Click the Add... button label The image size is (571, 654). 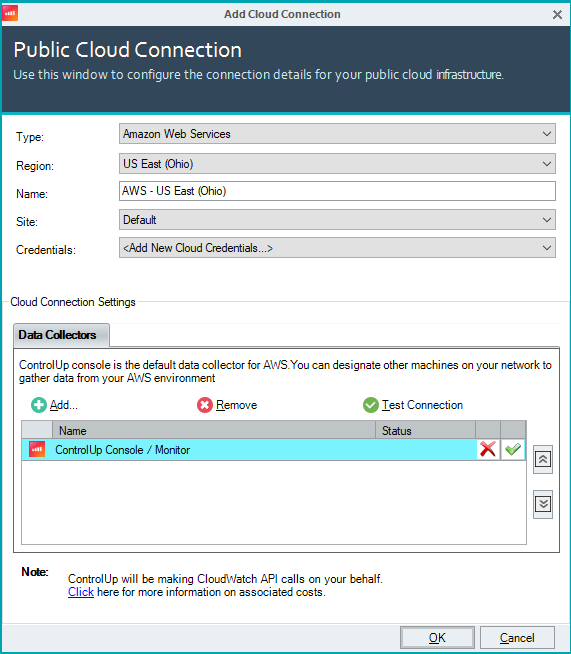64,405
